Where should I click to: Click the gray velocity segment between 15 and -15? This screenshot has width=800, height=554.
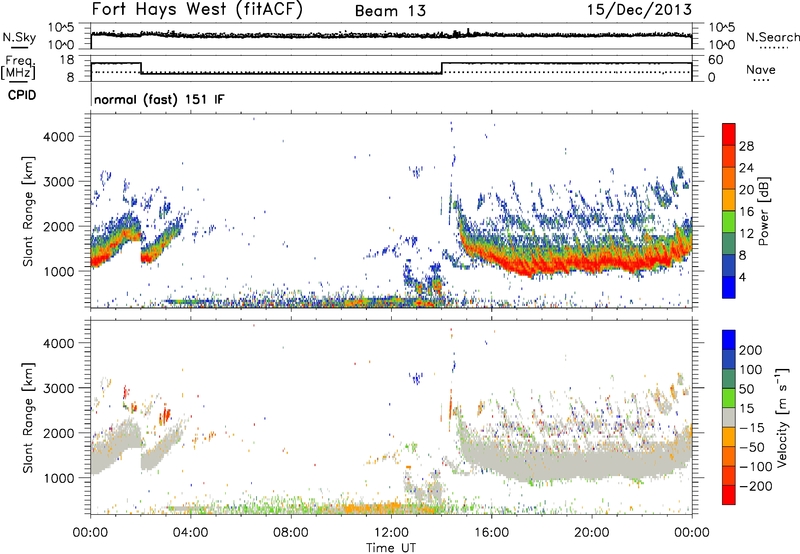[729, 417]
